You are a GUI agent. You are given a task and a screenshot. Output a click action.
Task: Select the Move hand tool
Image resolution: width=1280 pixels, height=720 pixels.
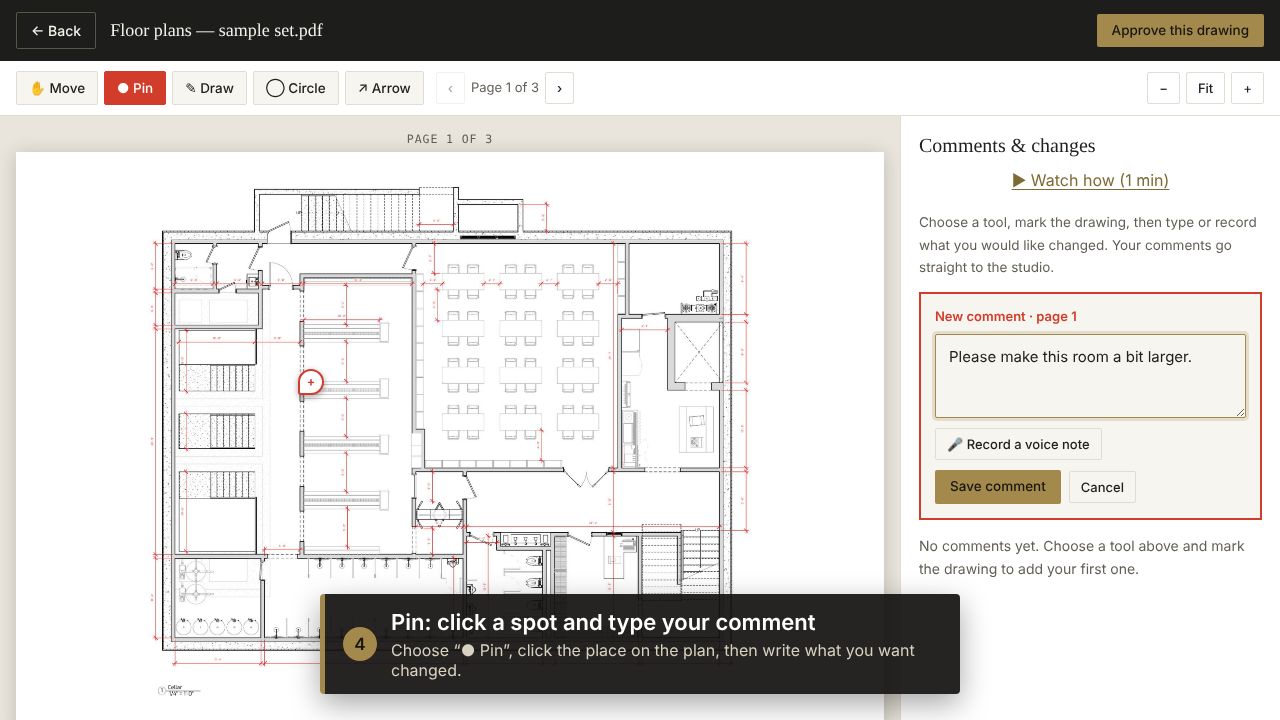[x=57, y=88]
